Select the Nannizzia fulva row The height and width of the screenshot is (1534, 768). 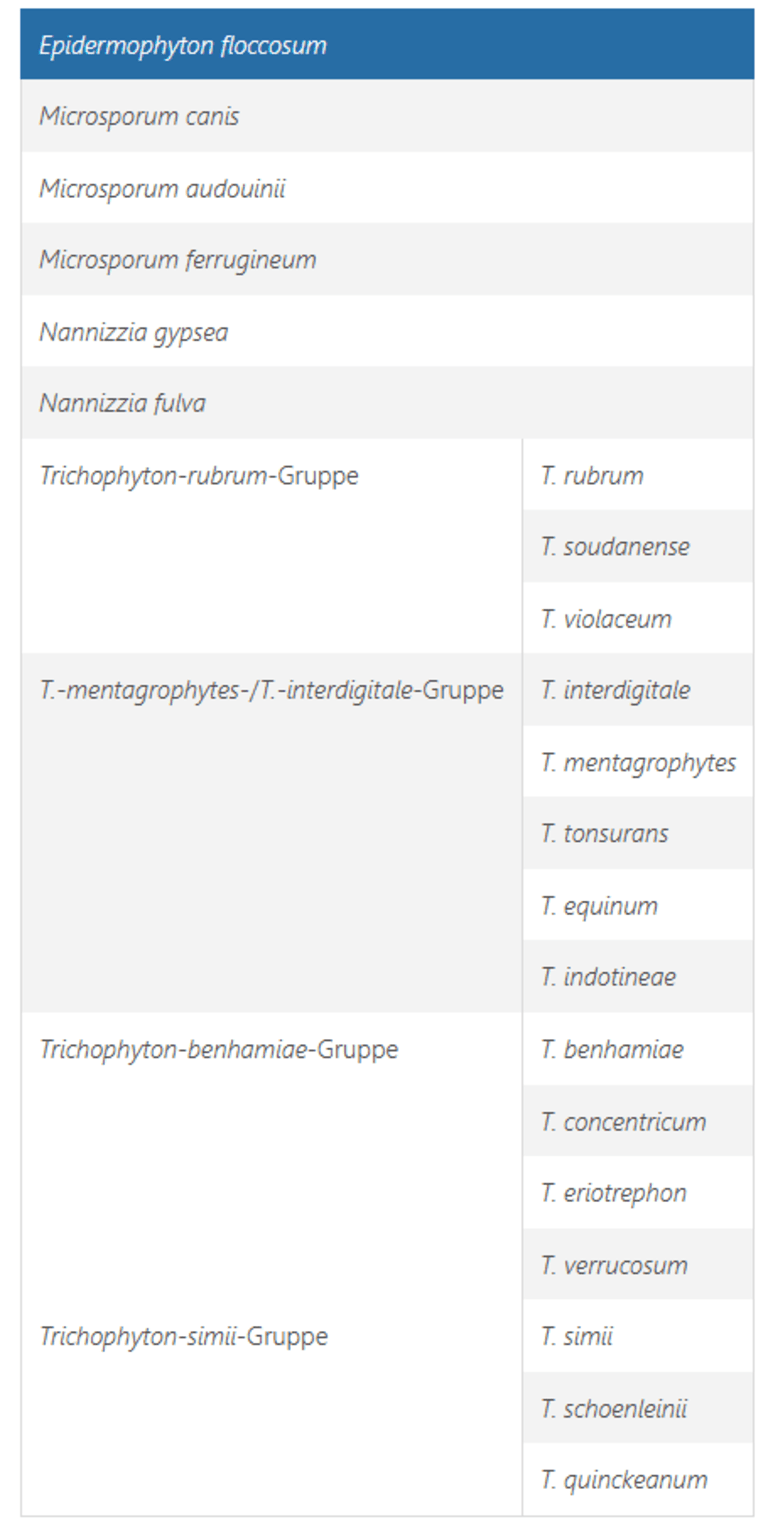122,403
